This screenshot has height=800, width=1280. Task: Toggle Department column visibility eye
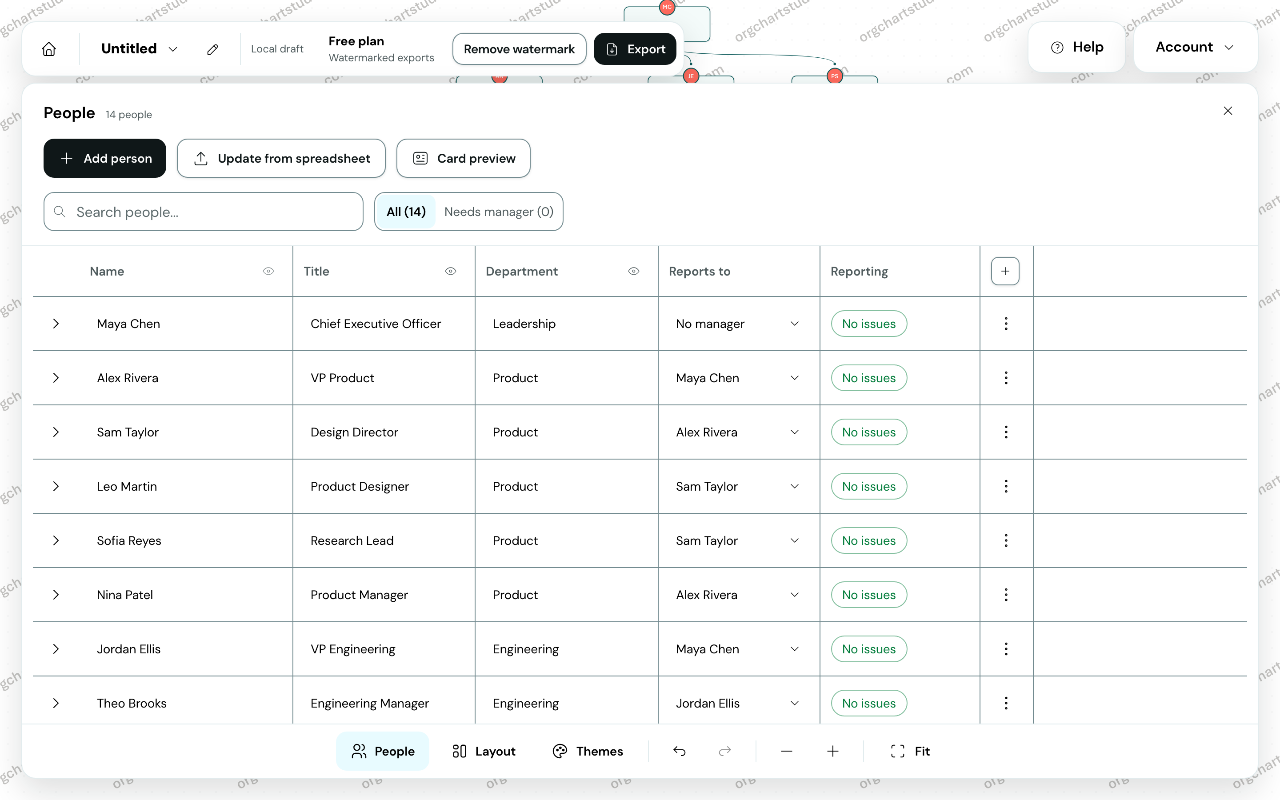633,271
